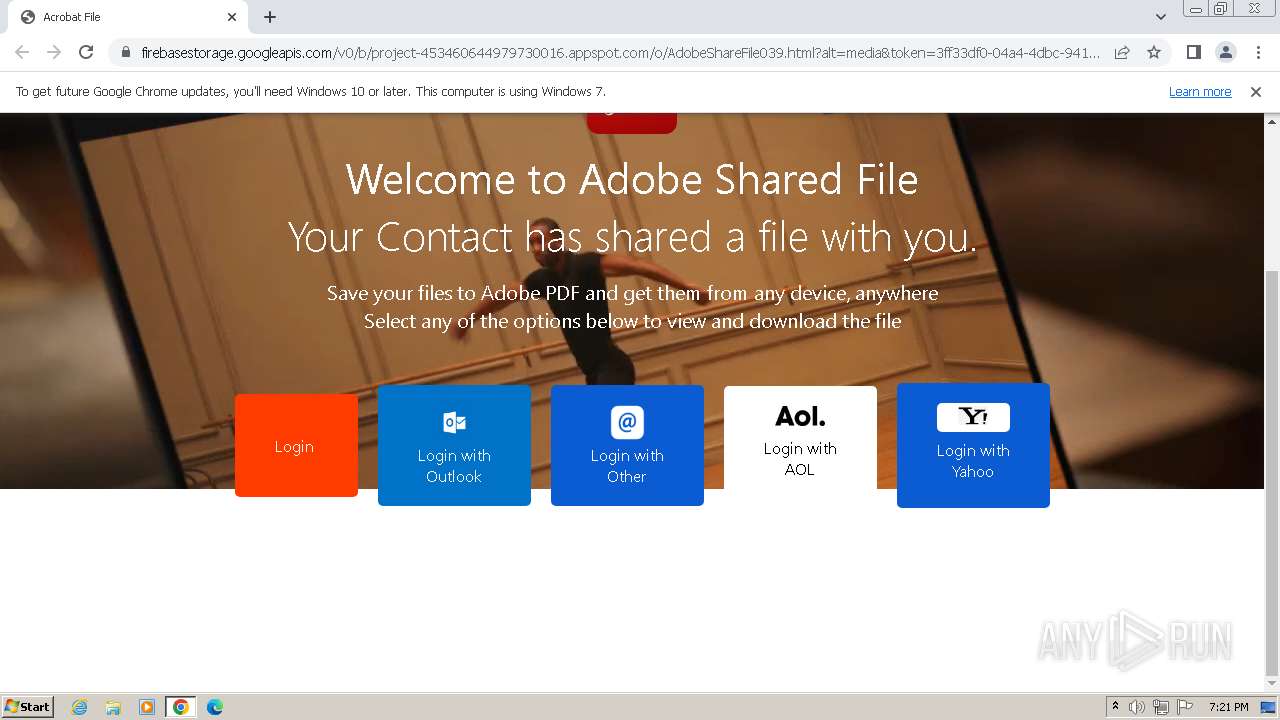Click the orange Login button

point(296,445)
